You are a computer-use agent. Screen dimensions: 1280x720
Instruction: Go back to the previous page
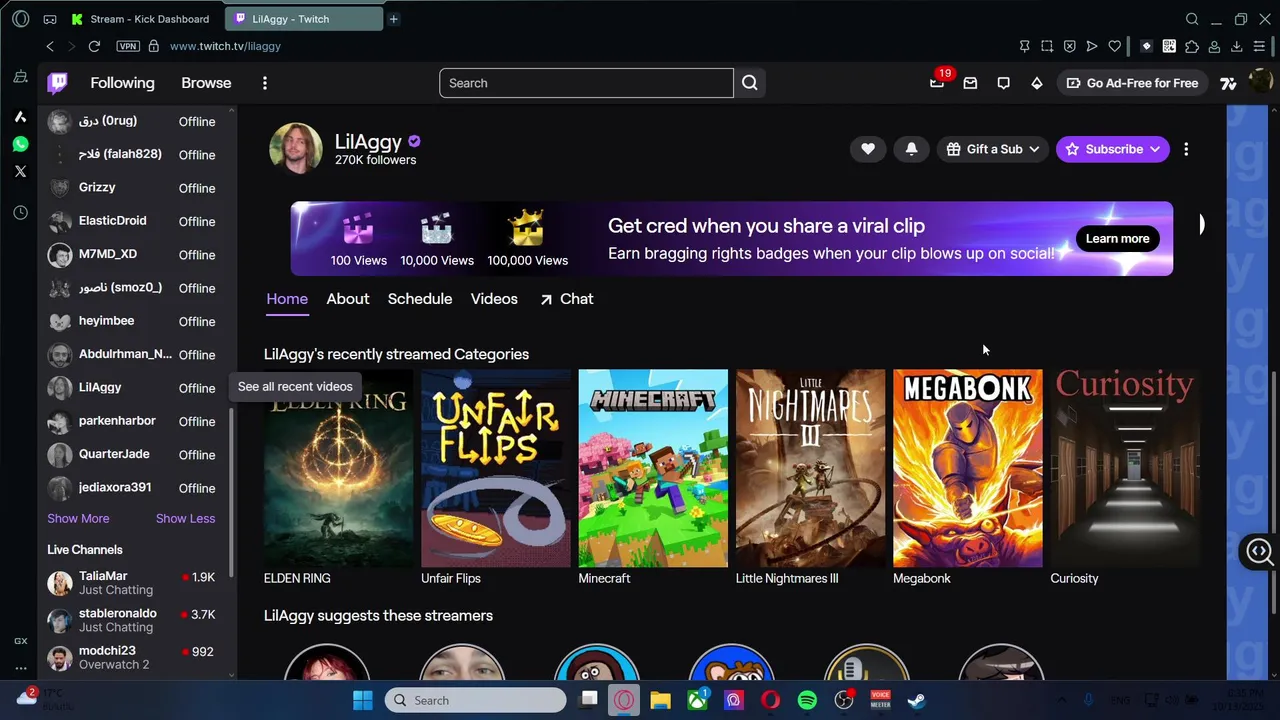coord(50,46)
